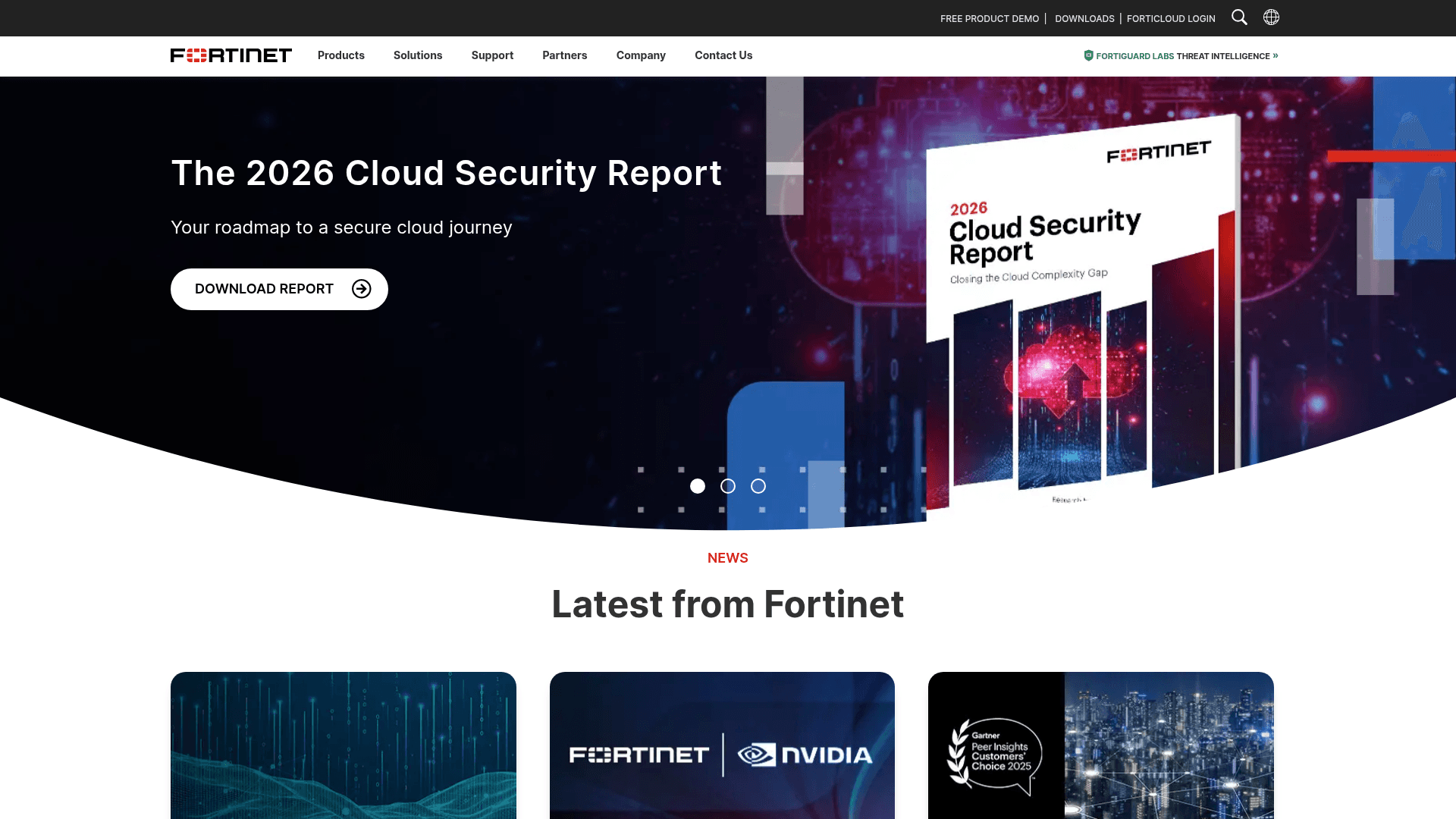This screenshot has height=819, width=1456.
Task: Click the Fortinet logo in the header
Action: click(x=231, y=55)
